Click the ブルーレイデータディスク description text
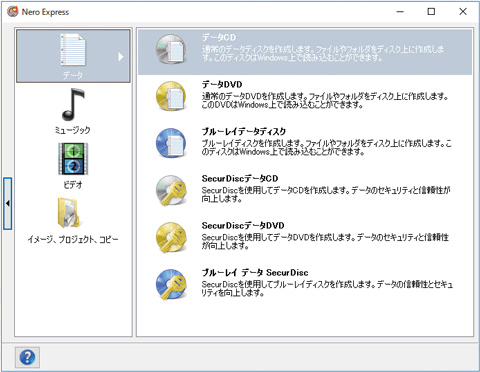 [x=327, y=148]
